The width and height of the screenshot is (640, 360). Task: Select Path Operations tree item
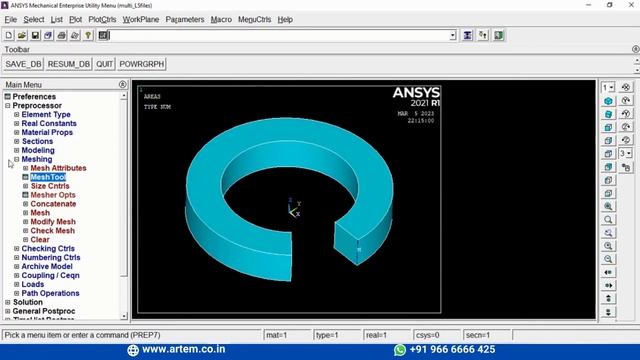point(50,293)
